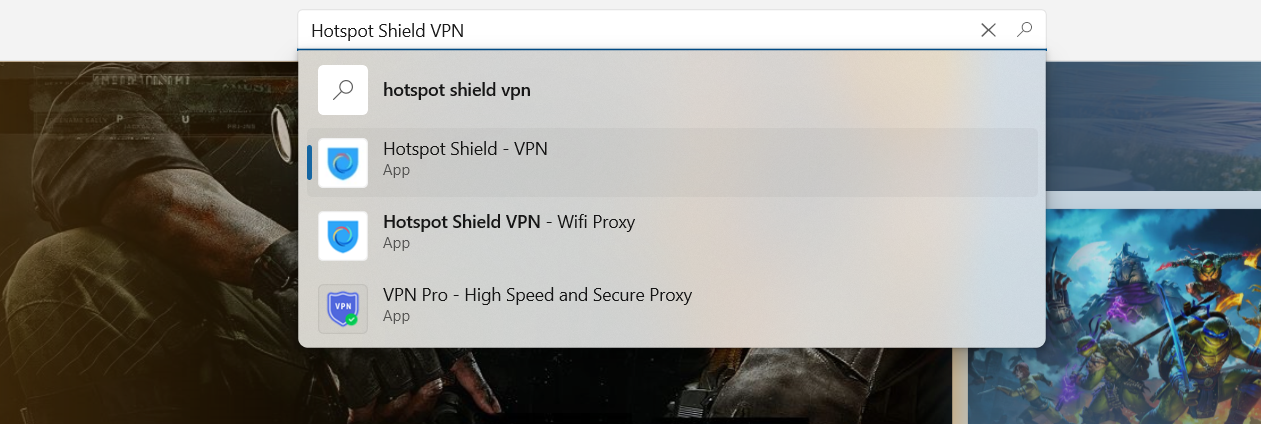Clear the search box with the X icon

(988, 30)
